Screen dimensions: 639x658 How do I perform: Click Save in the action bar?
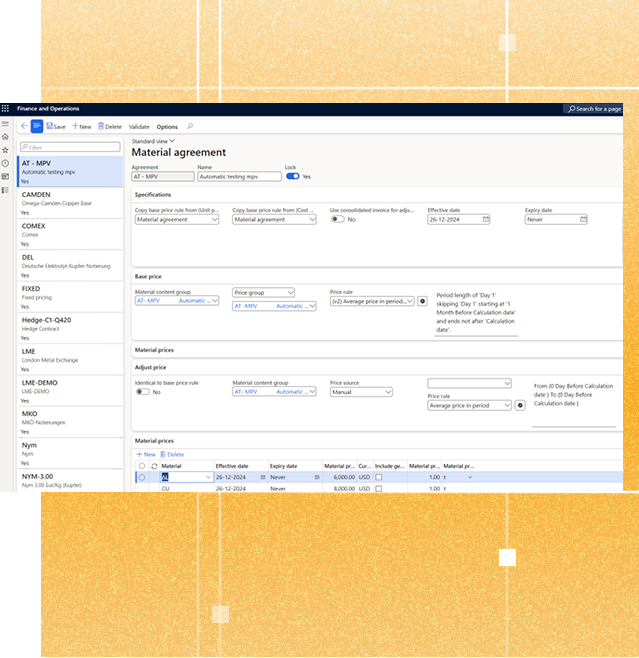[x=56, y=127]
